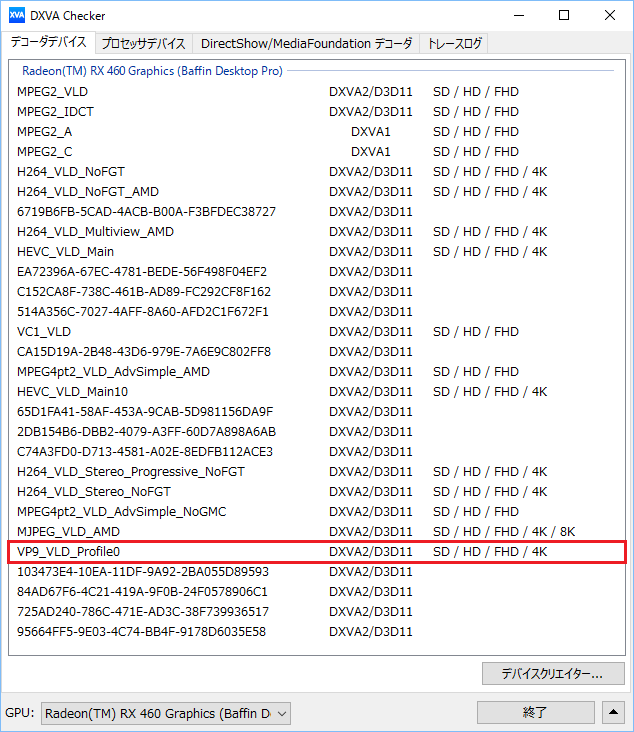Switch to the デコーダデバイス tab
Image resolution: width=634 pixels, height=732 pixels.
pyautogui.click(x=49, y=42)
